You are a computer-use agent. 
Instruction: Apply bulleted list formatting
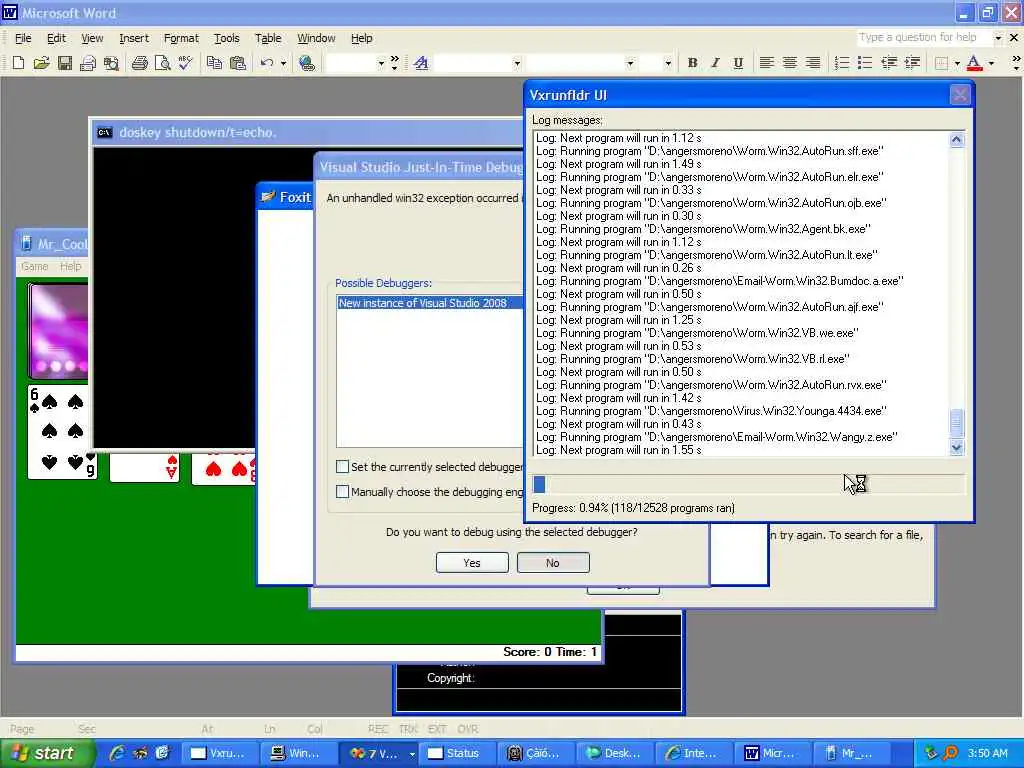tap(865, 63)
